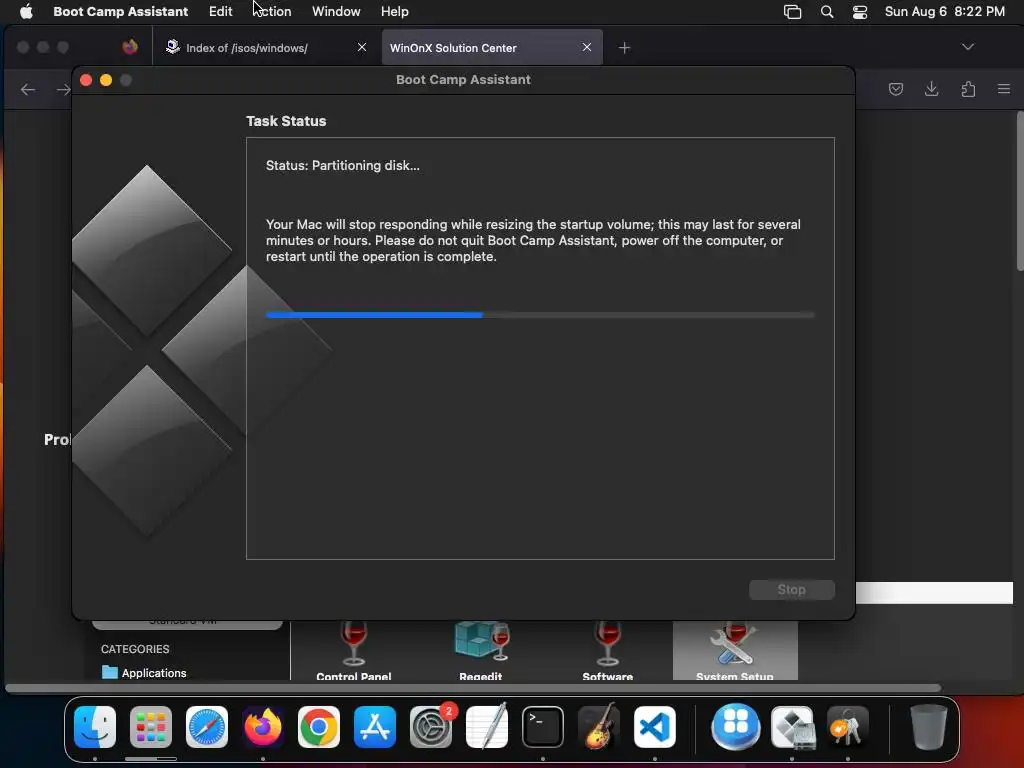Viewport: 1024px width, 768px height.
Task: Click the Task Status heading
Action: pyautogui.click(x=286, y=121)
